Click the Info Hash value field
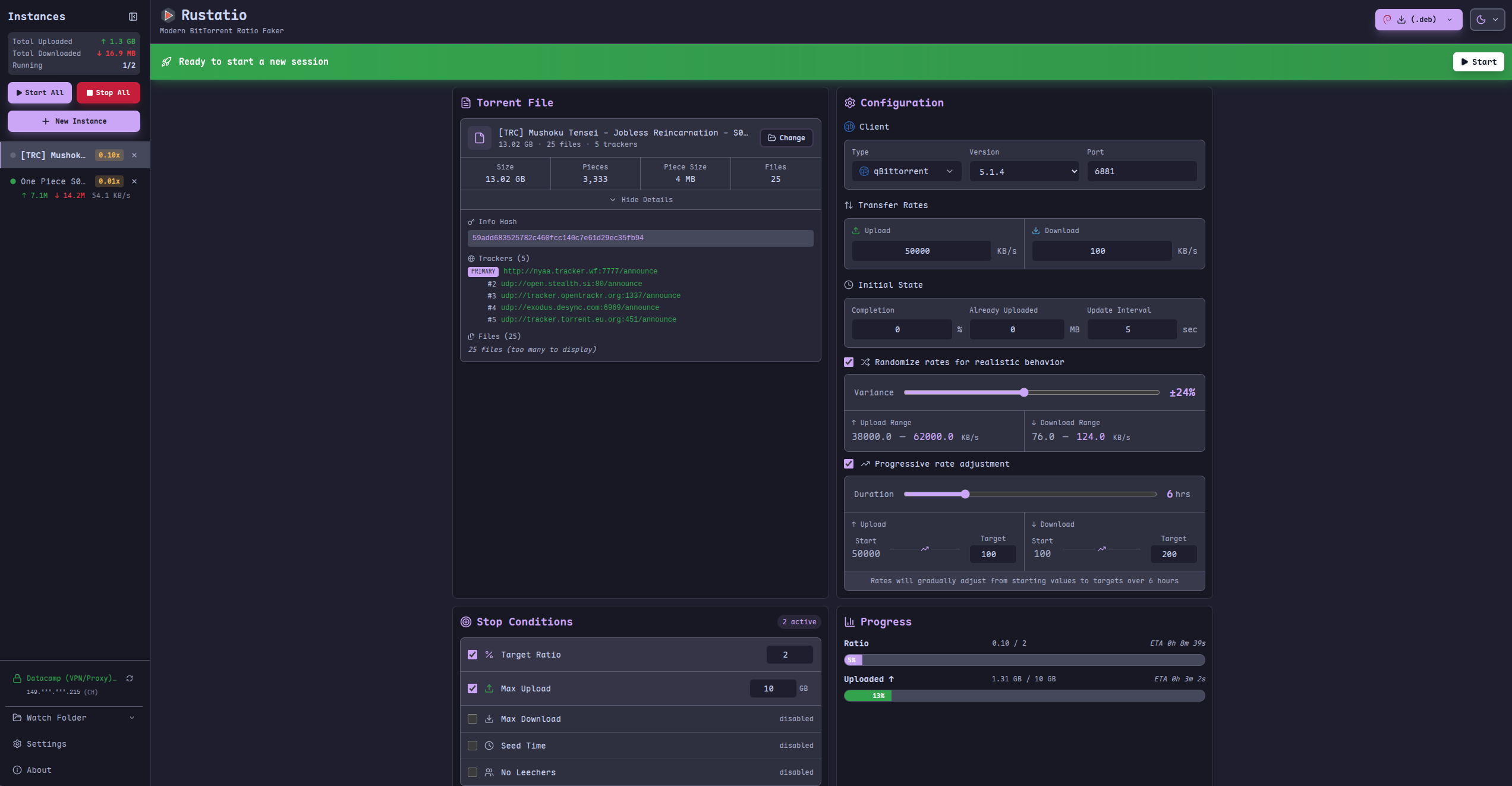The width and height of the screenshot is (1512, 786). coord(641,238)
